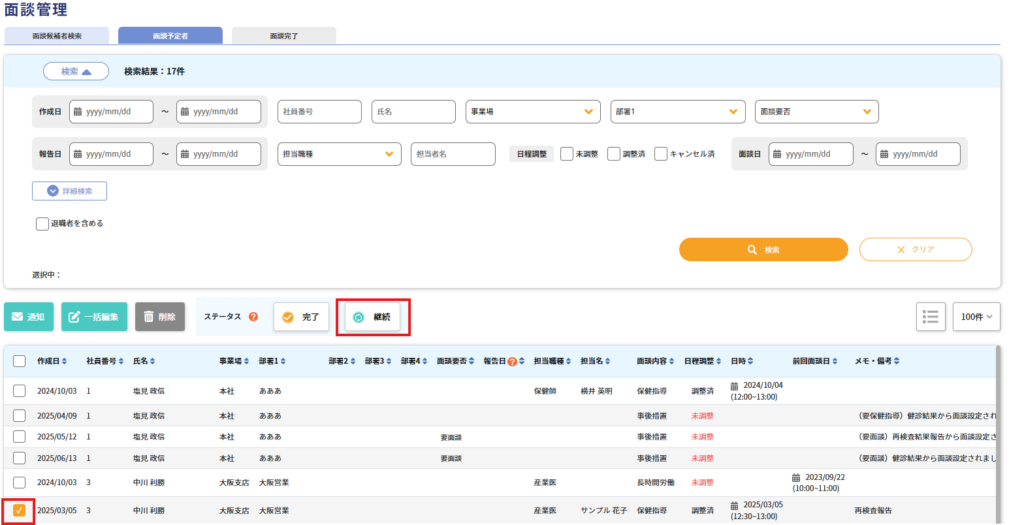This screenshot has height=525, width=1024.
Task: Uncheck the selected row for 2025/03/05
Action: (19, 510)
